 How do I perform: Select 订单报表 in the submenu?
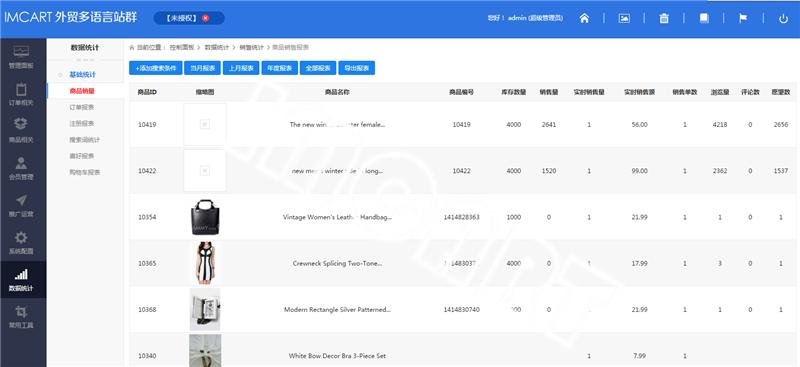82,107
